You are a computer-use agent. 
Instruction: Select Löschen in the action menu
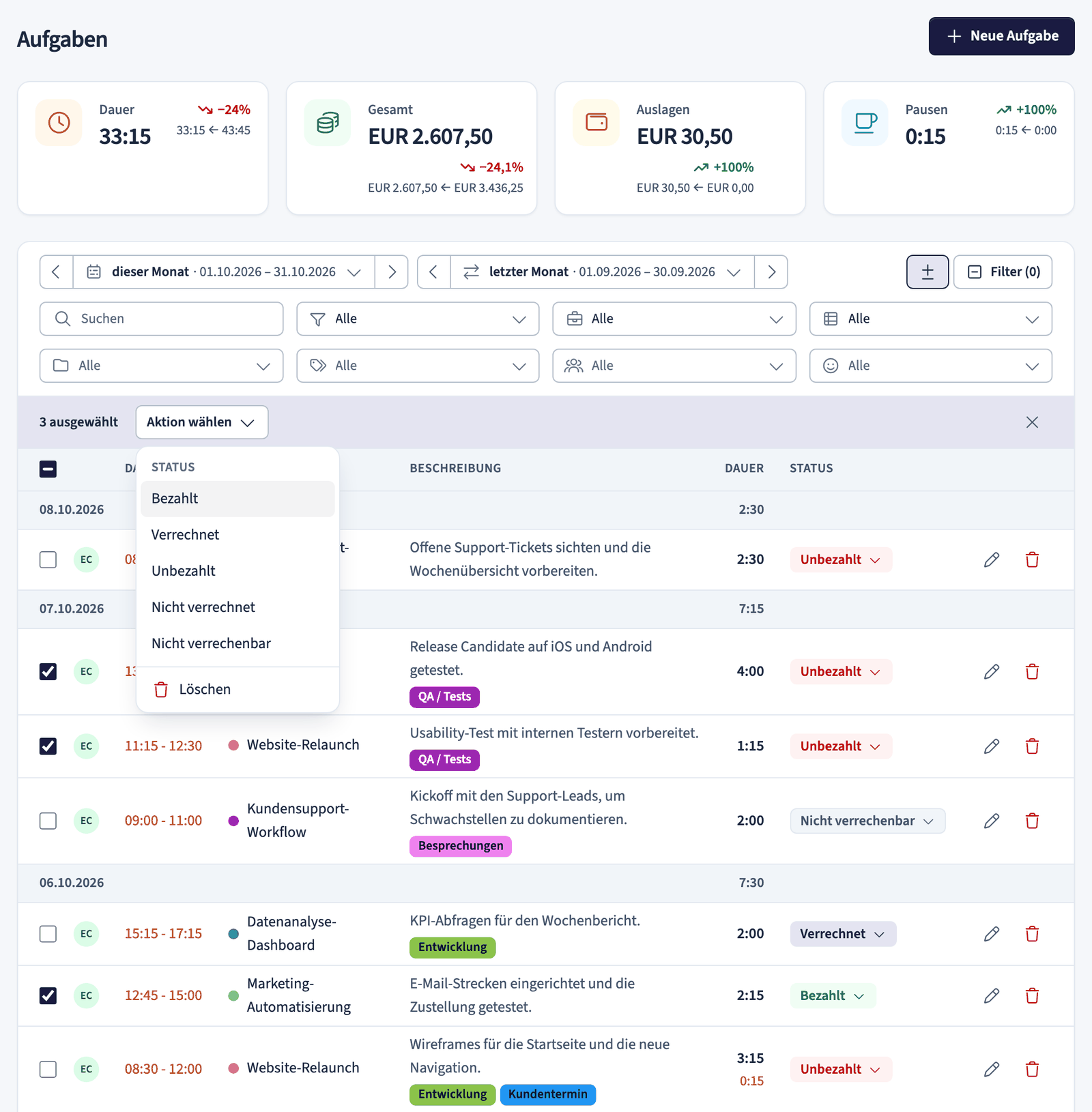[x=238, y=690]
